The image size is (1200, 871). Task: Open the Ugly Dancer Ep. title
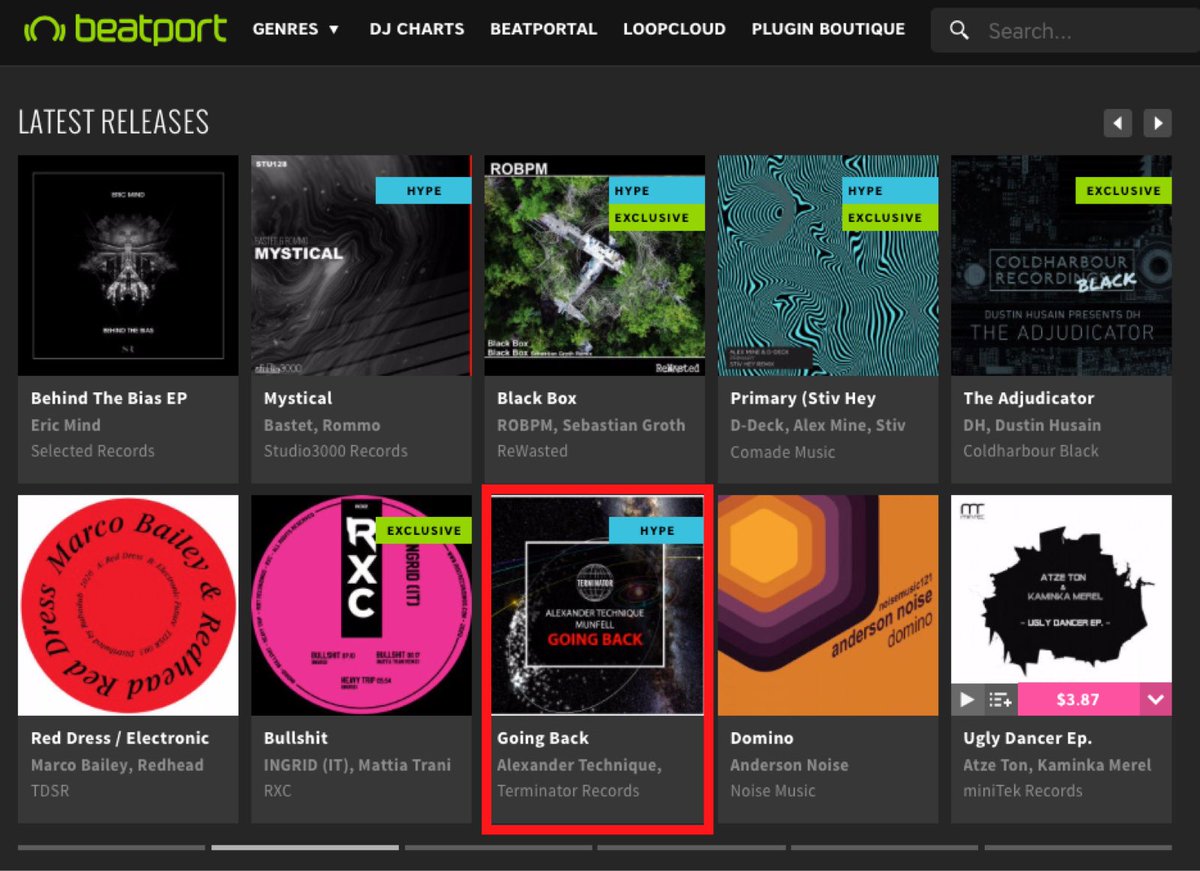(1027, 738)
